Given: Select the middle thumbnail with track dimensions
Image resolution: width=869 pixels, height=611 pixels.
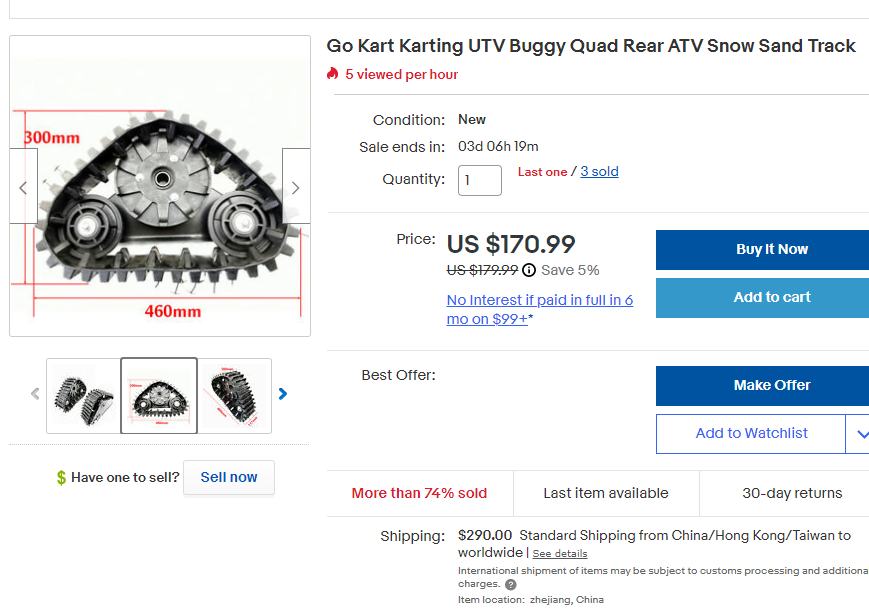Looking at the screenshot, I should [x=159, y=396].
